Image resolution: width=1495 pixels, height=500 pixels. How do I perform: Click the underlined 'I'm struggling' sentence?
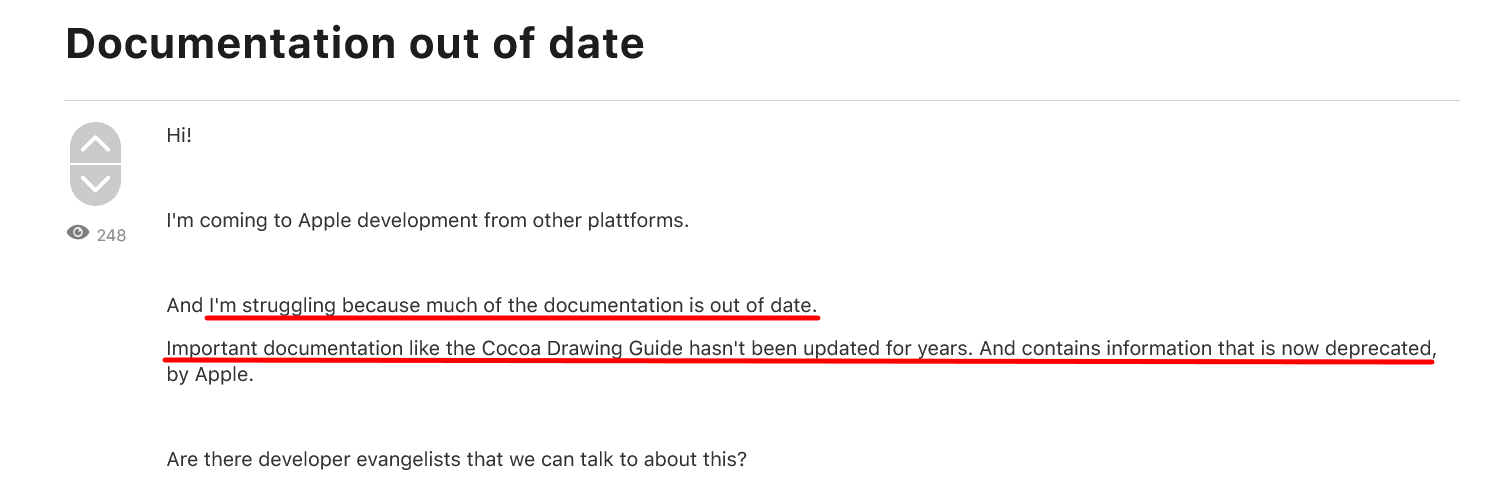pyautogui.click(x=512, y=305)
